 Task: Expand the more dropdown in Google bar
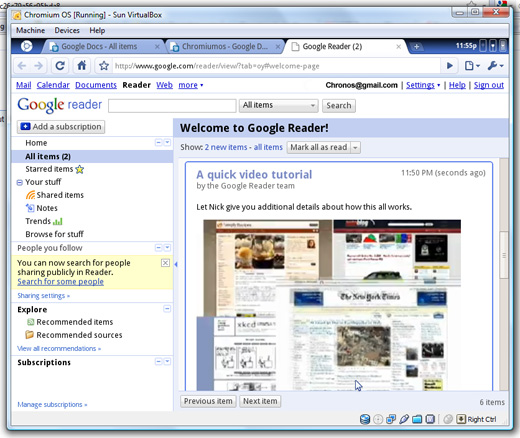click(x=191, y=85)
